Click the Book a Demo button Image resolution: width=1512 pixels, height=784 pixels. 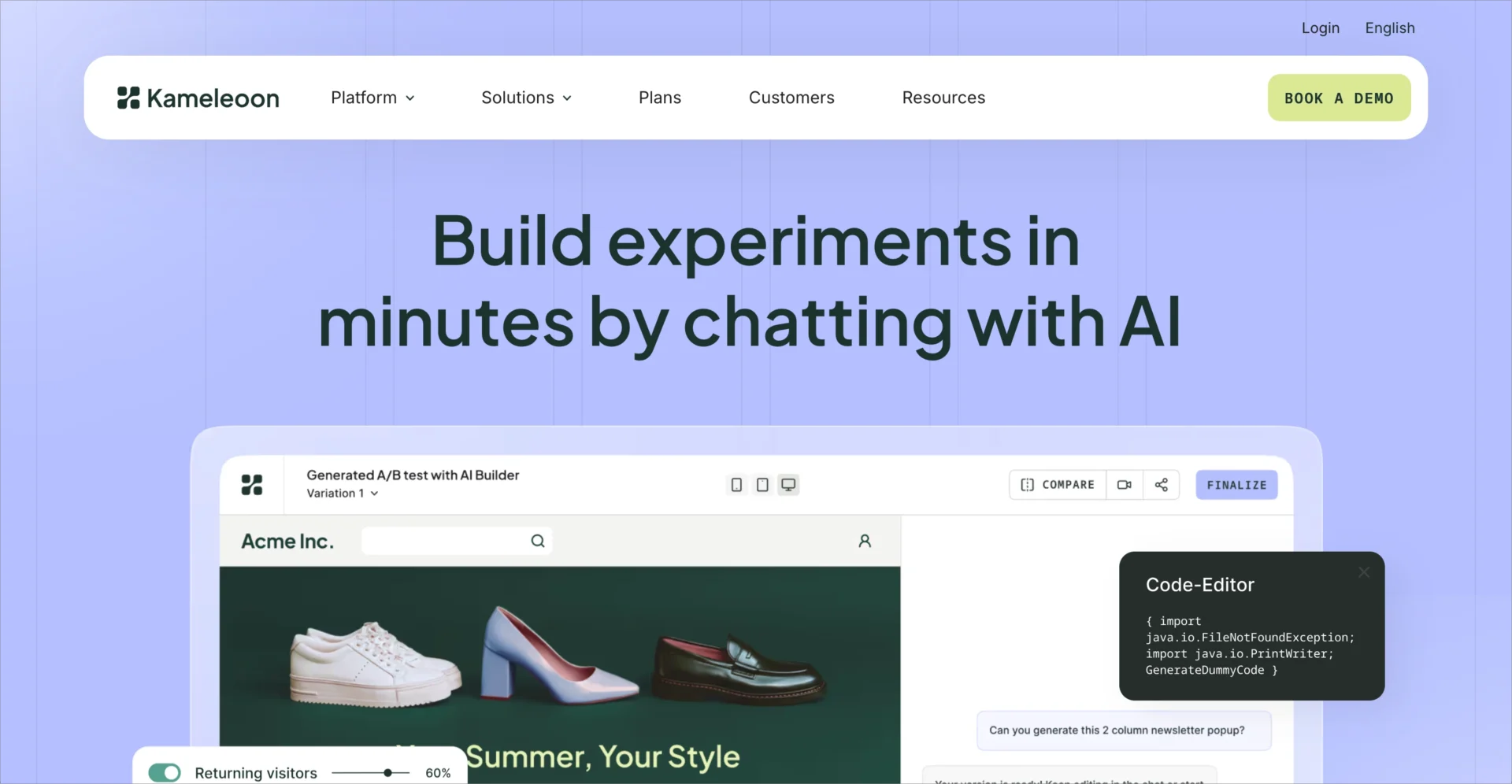point(1339,98)
